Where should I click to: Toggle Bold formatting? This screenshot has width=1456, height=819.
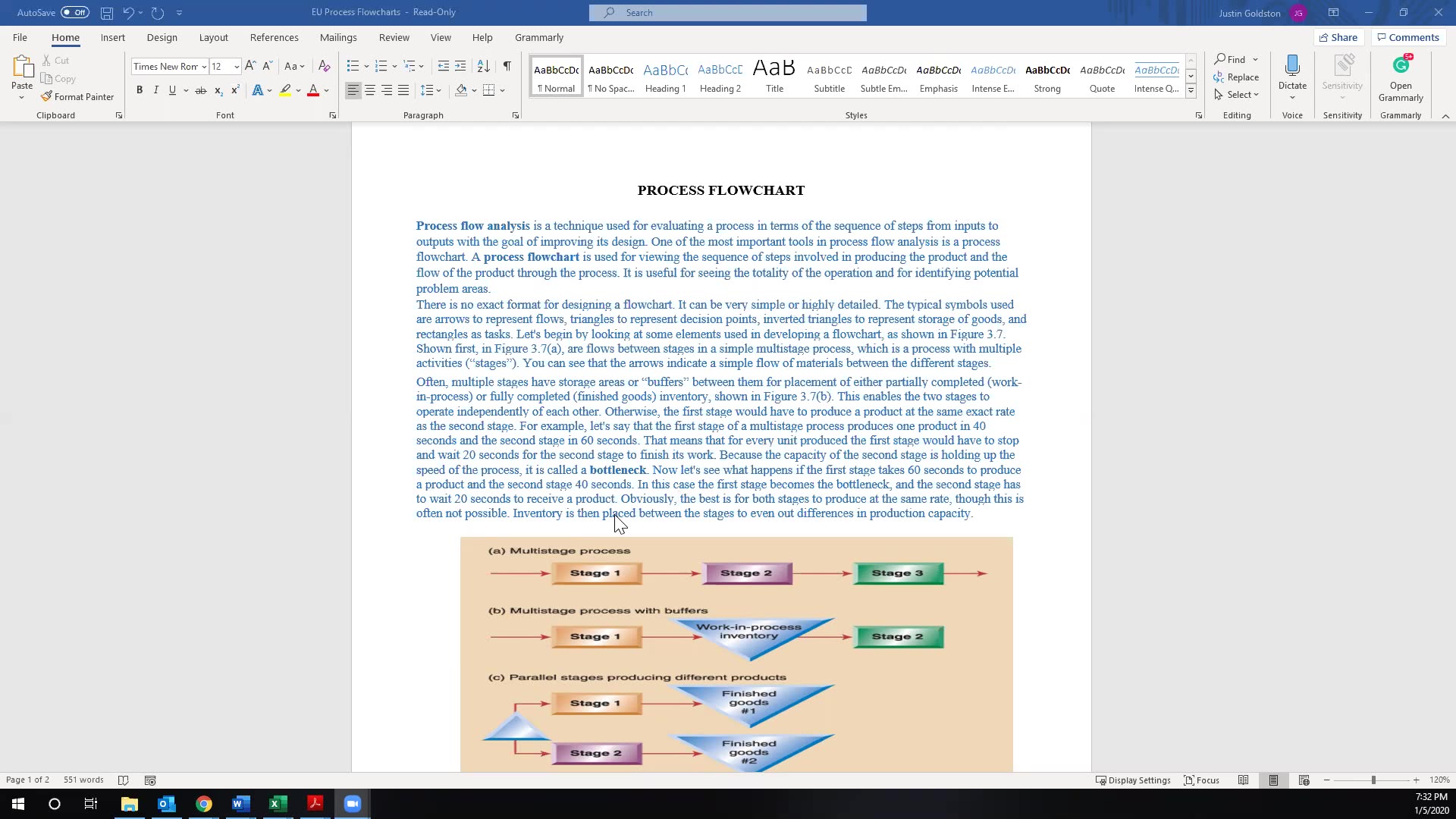coord(140,90)
